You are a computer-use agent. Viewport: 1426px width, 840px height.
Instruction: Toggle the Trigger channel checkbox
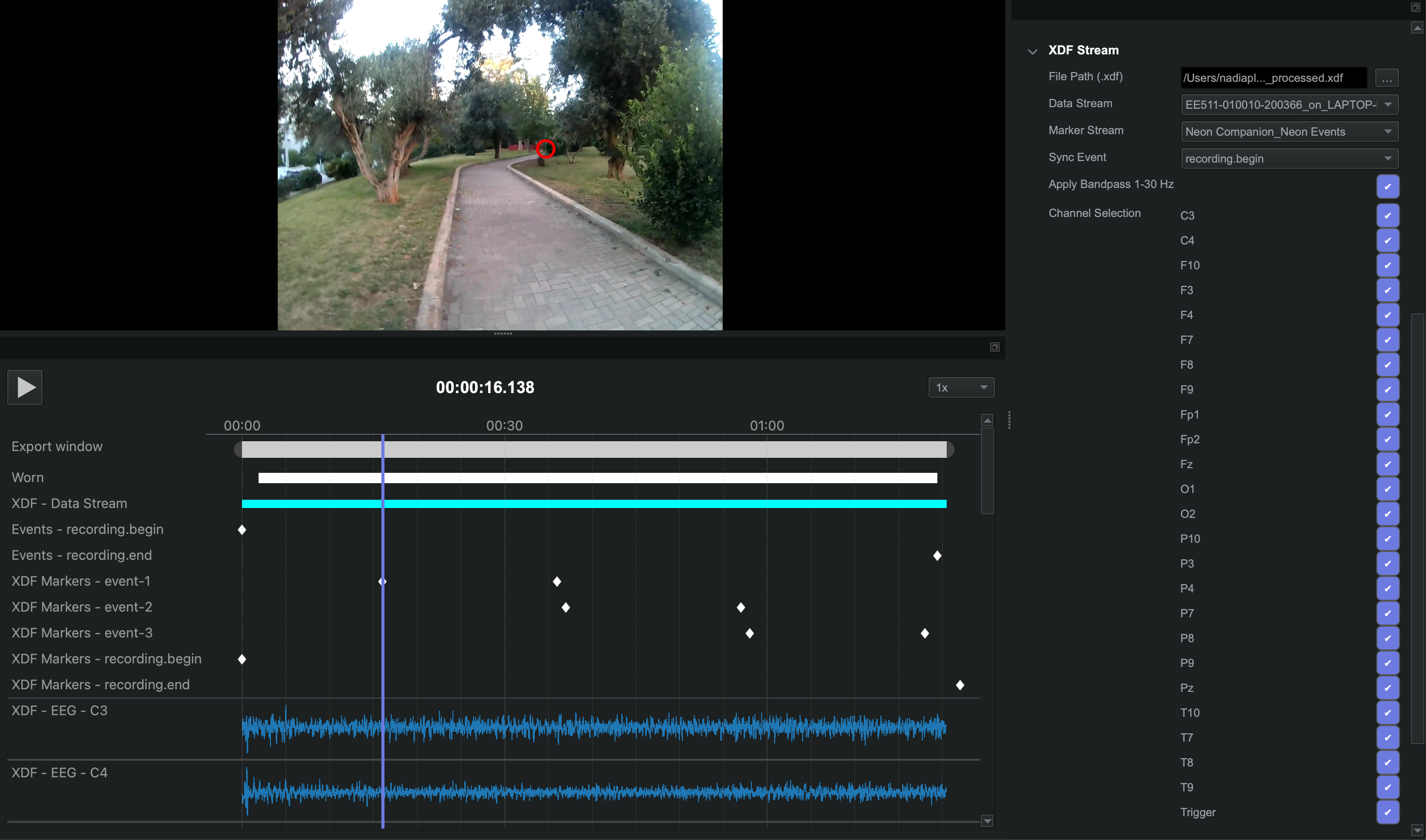(1388, 812)
